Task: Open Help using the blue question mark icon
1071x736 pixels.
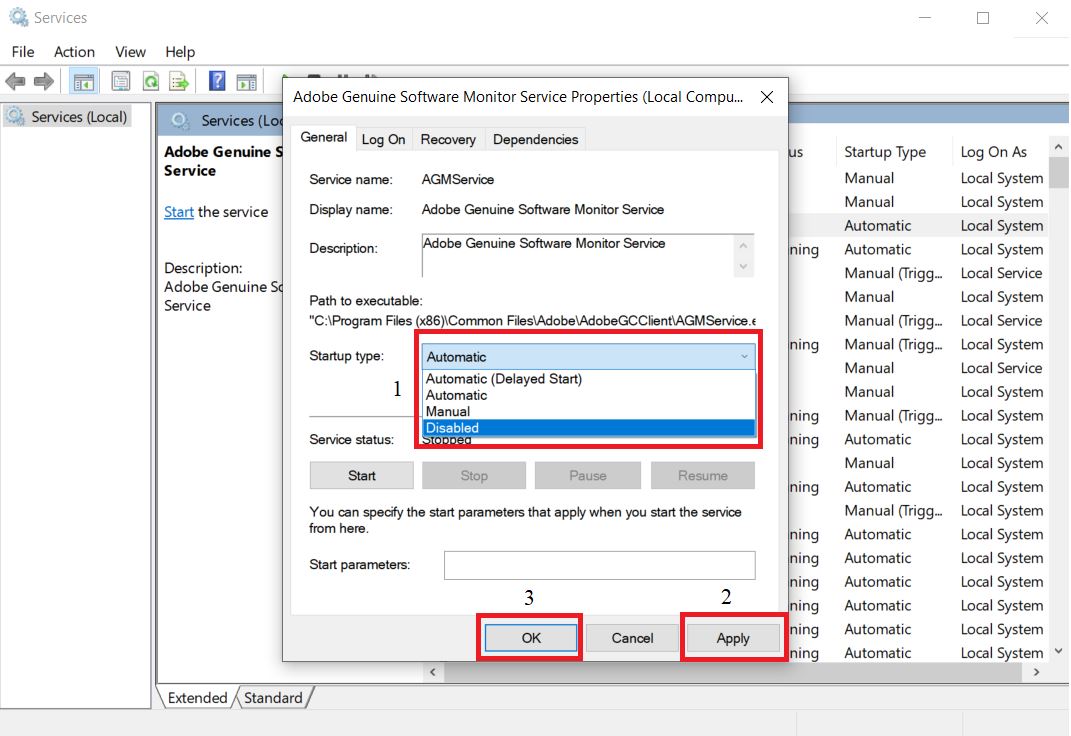Action: pos(216,82)
